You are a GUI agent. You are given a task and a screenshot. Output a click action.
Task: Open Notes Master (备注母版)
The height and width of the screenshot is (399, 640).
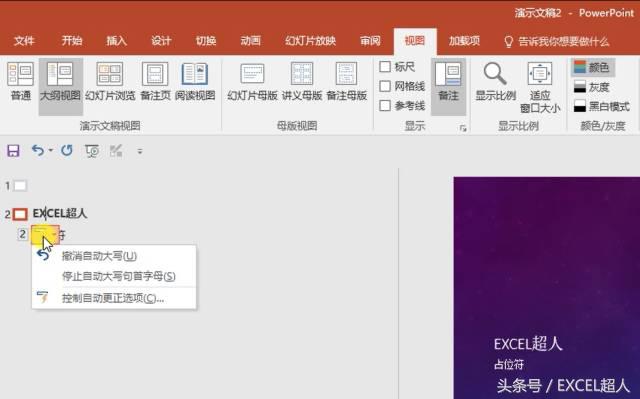point(347,82)
